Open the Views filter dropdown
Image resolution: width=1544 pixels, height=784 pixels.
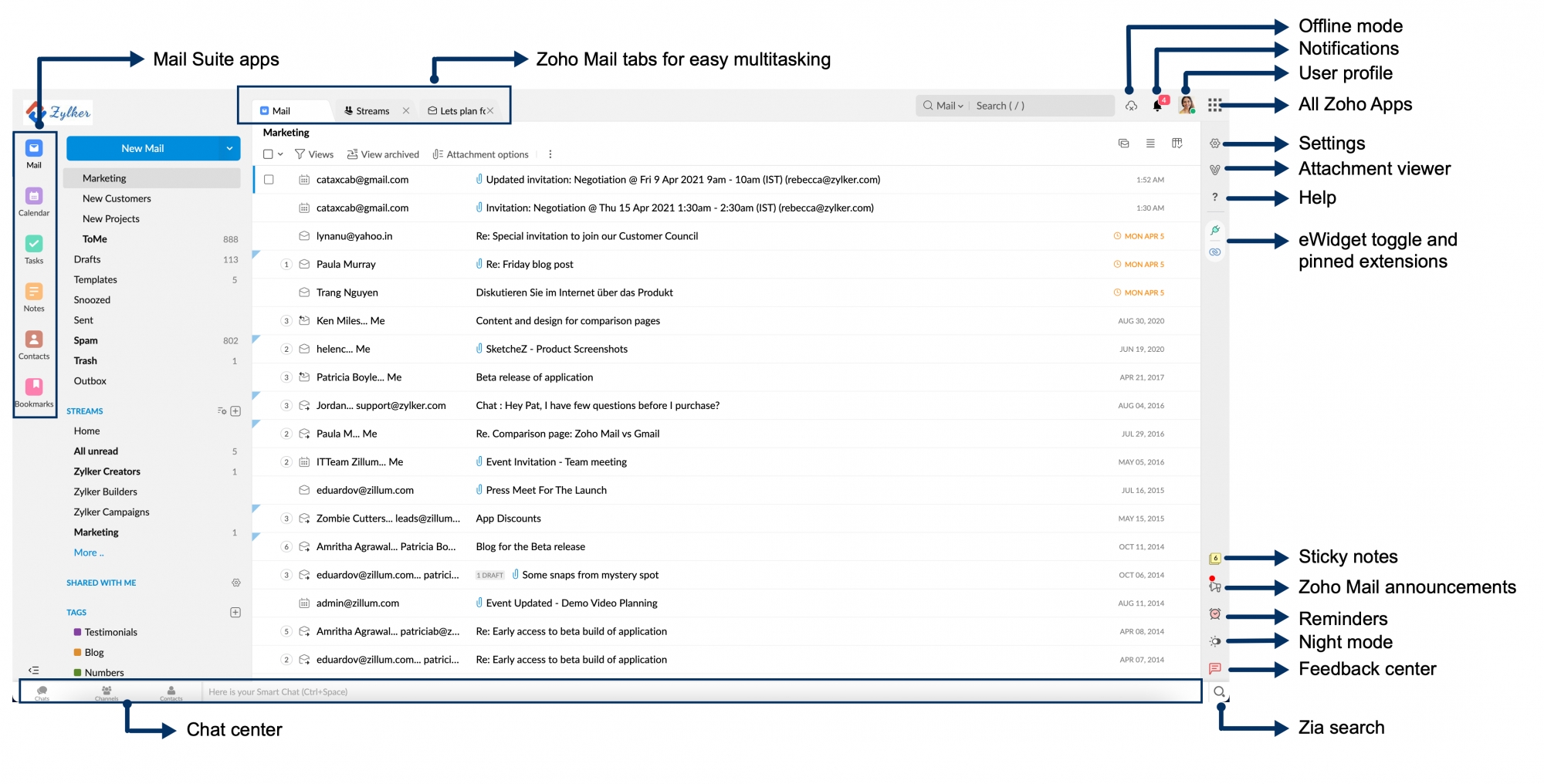tap(314, 154)
